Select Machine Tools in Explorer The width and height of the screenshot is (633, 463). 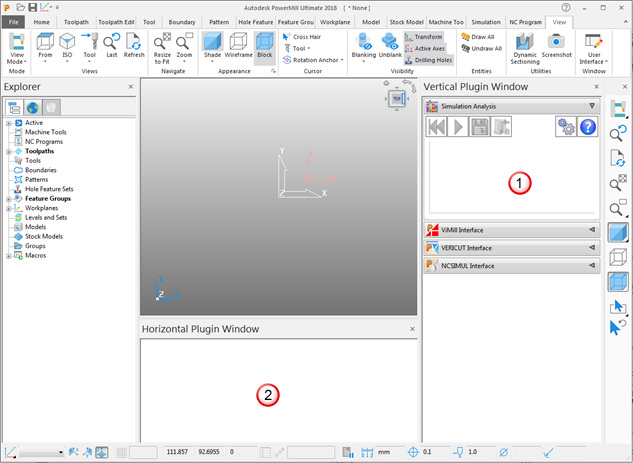click(x=46, y=132)
